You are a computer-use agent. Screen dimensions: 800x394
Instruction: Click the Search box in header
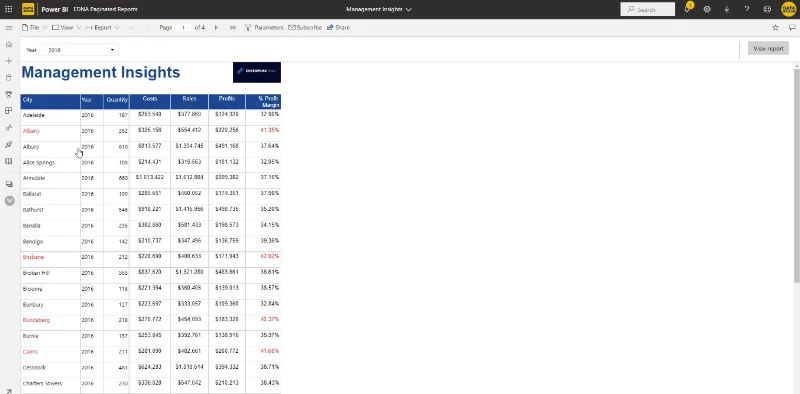coord(647,9)
